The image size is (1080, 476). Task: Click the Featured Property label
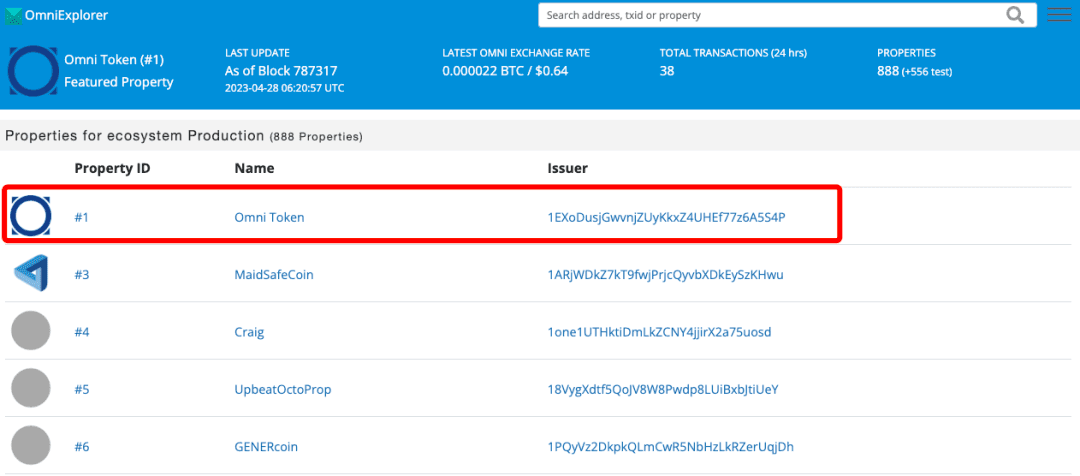(x=118, y=82)
